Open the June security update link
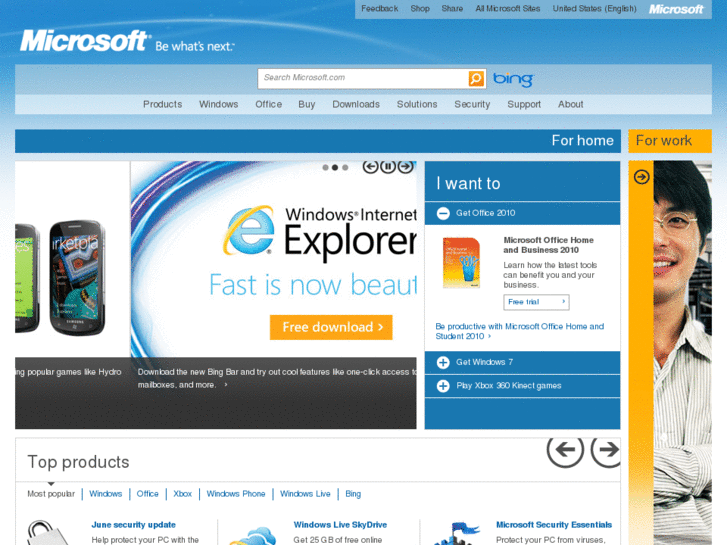 pos(134,525)
